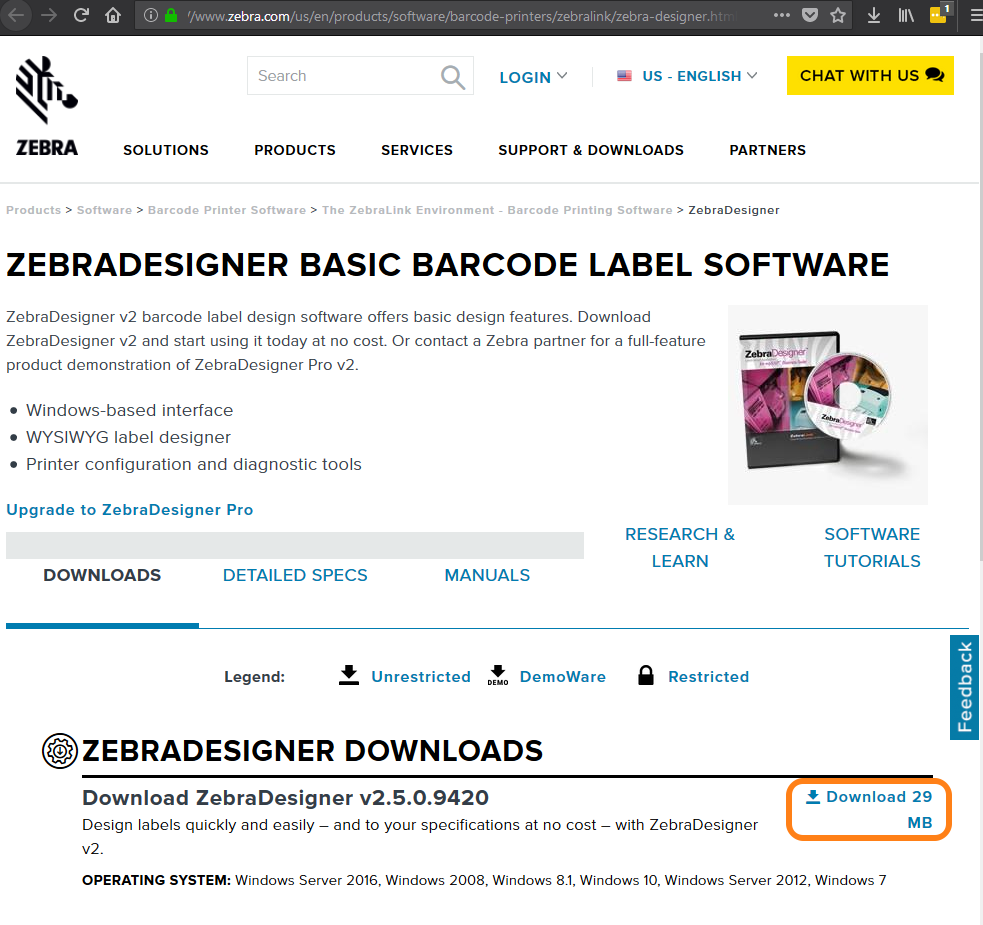This screenshot has width=983, height=925.
Task: Click the browser reload button
Action: [x=82, y=15]
